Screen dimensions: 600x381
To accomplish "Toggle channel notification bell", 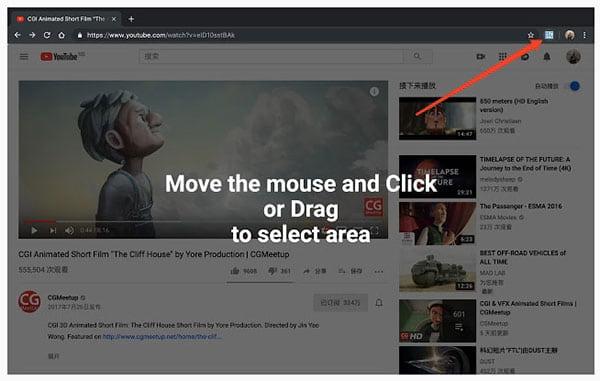I will point(379,303).
